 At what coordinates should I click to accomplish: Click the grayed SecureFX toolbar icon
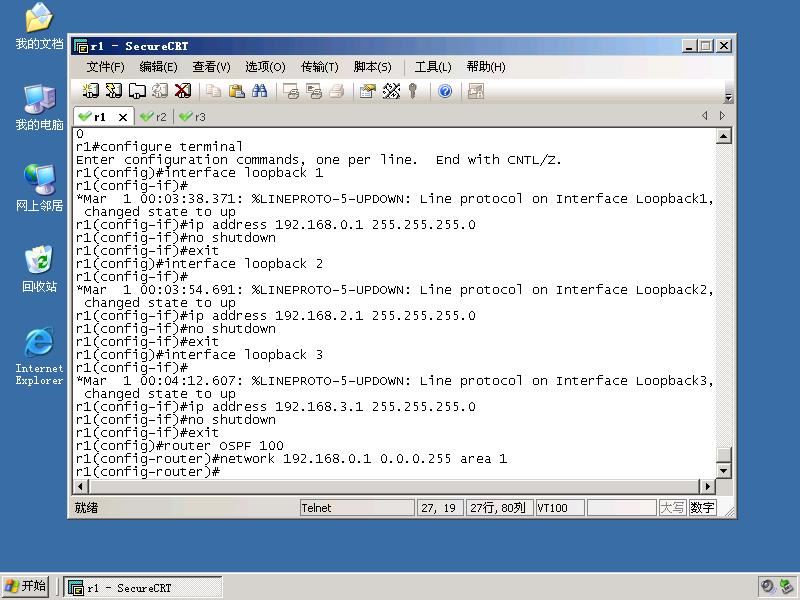[476, 91]
